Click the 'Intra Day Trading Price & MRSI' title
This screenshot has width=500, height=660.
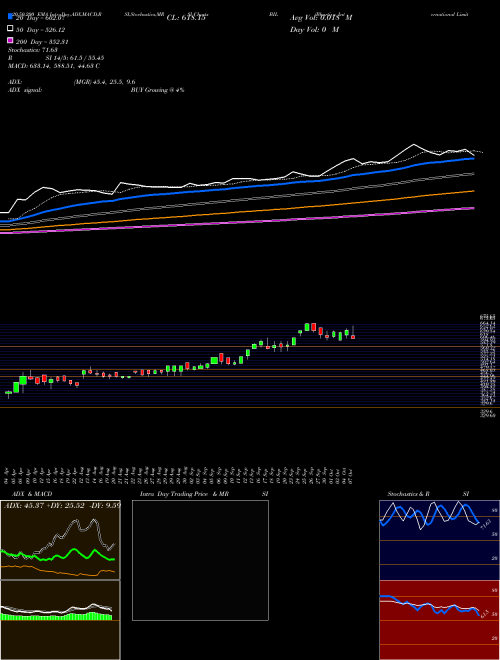tap(204, 494)
